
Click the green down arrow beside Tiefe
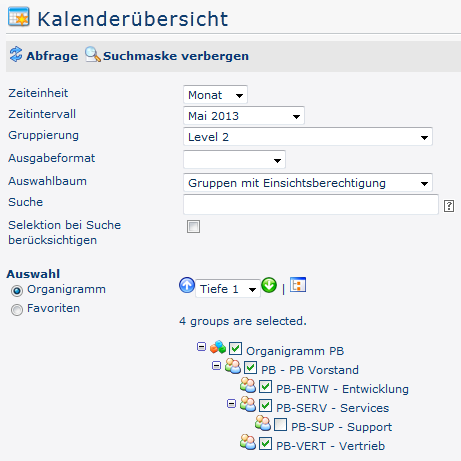[269, 285]
